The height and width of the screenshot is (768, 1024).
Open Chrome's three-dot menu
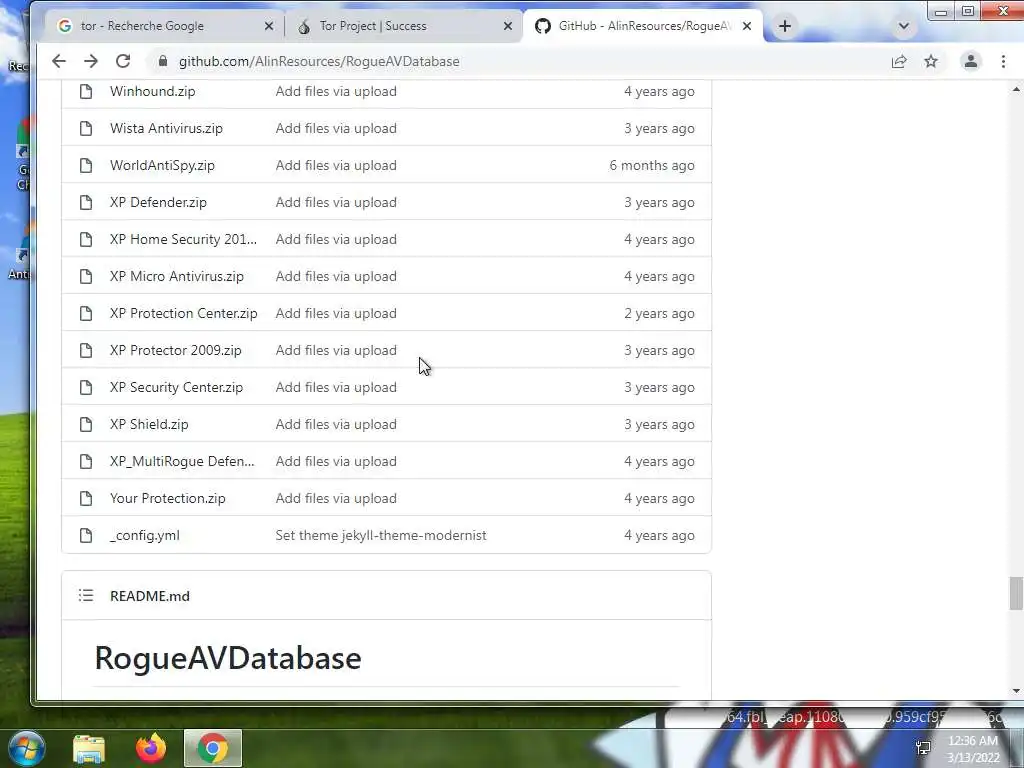[x=1003, y=61]
